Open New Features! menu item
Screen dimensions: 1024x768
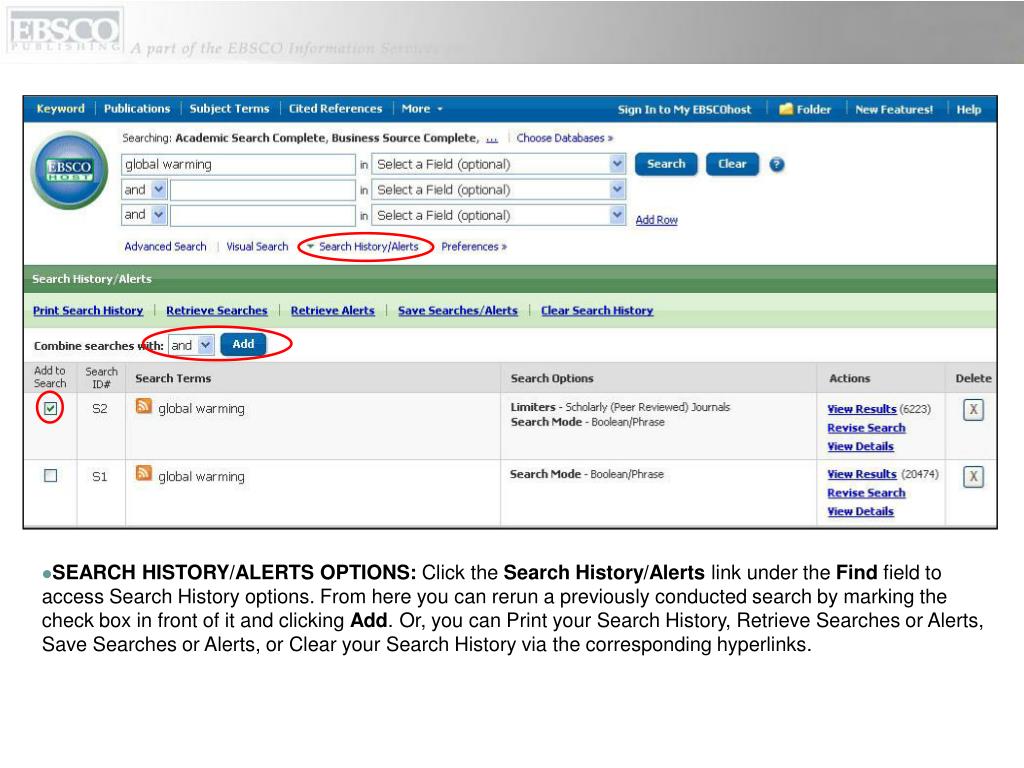[x=894, y=110]
